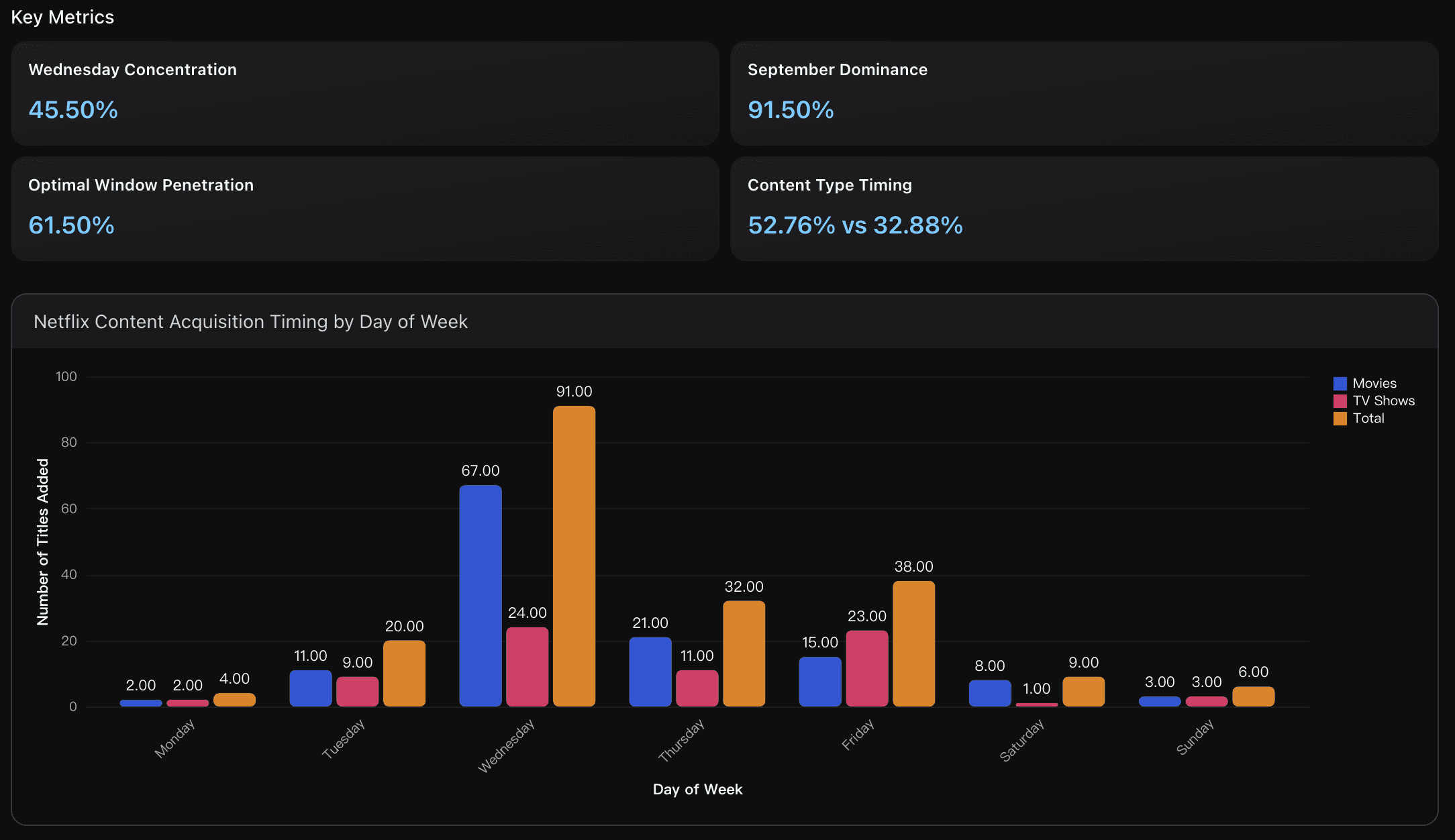Click the chart title Netflix Content Acquisition Timing
The image size is (1455, 840).
point(250,322)
